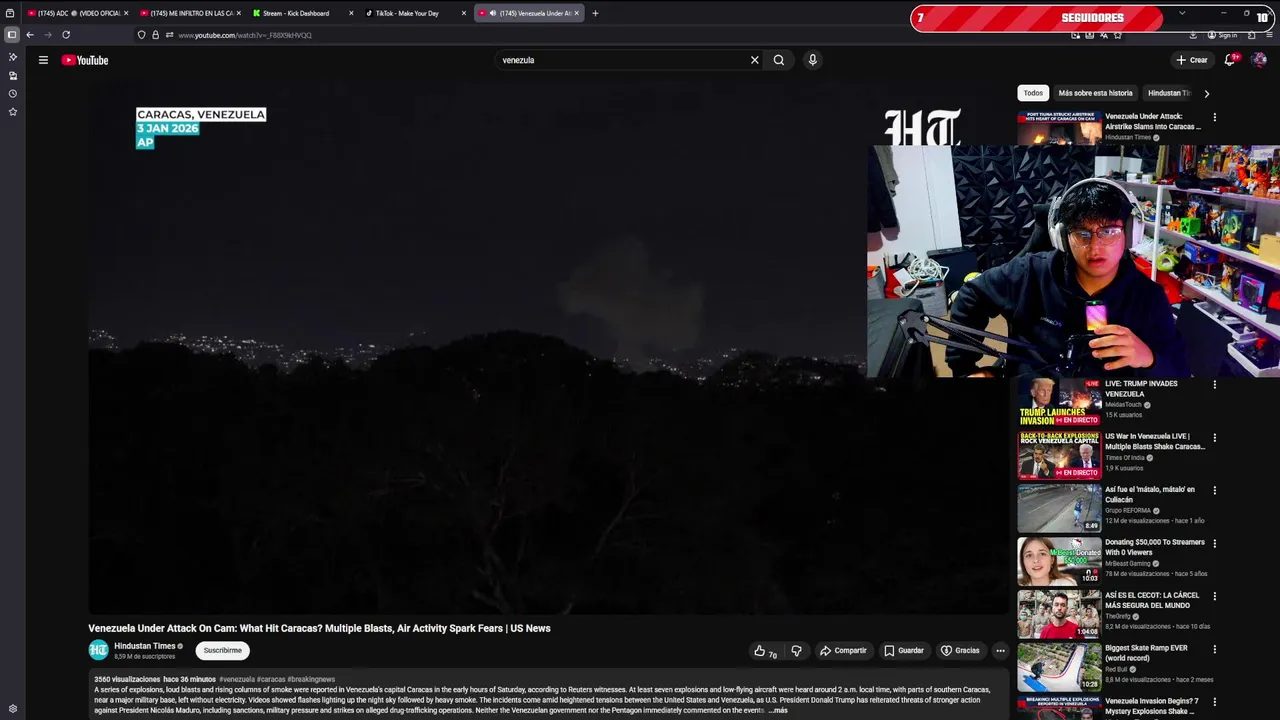Click the #venezuela hashtag in description
The image size is (1280, 720).
click(x=237, y=680)
